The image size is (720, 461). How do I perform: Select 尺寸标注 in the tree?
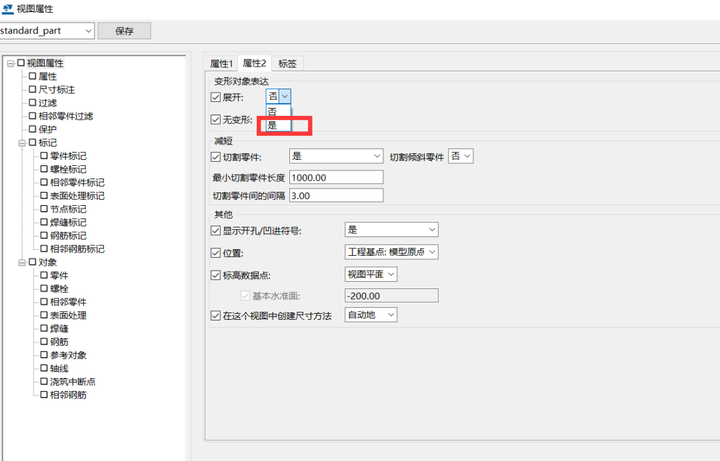[56, 90]
